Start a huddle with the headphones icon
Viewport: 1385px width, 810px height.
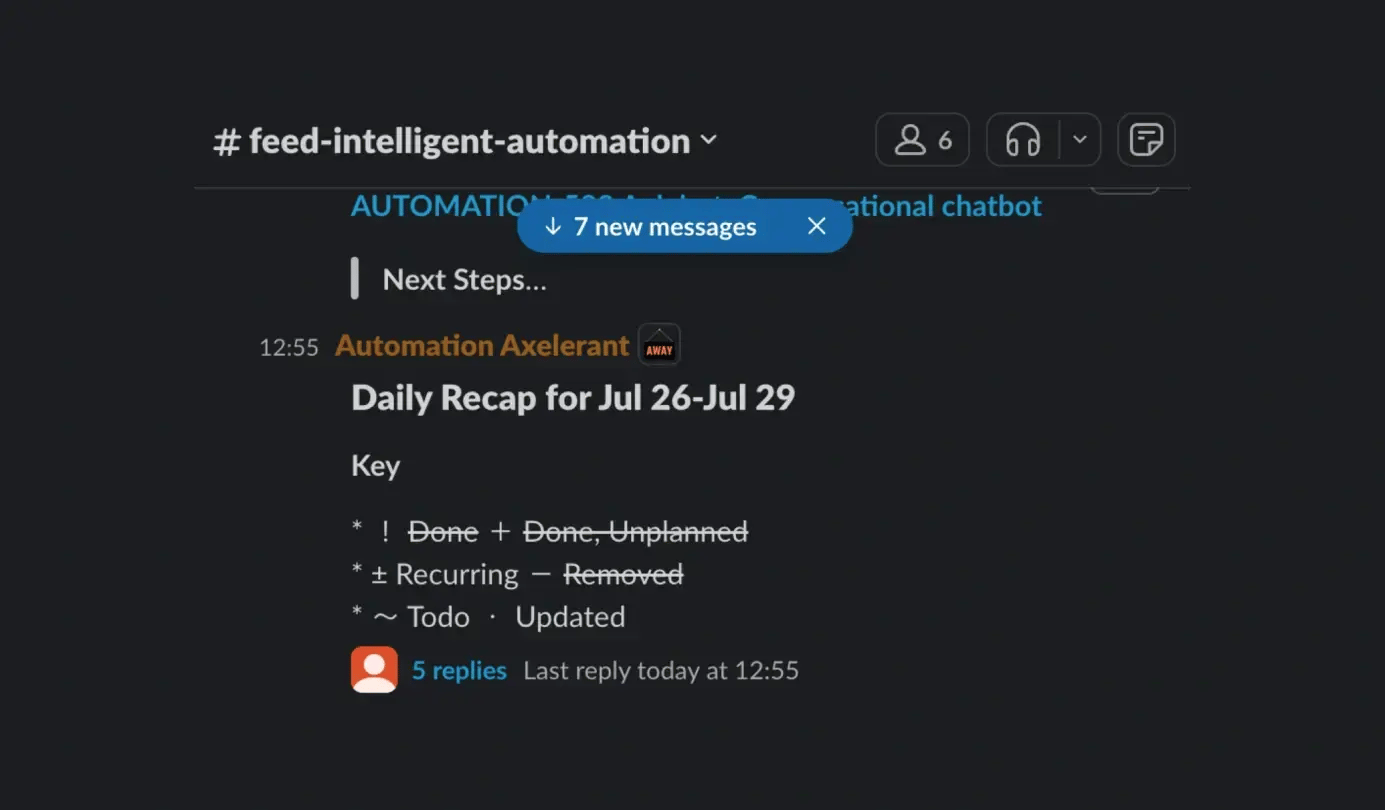pyautogui.click(x=1023, y=140)
